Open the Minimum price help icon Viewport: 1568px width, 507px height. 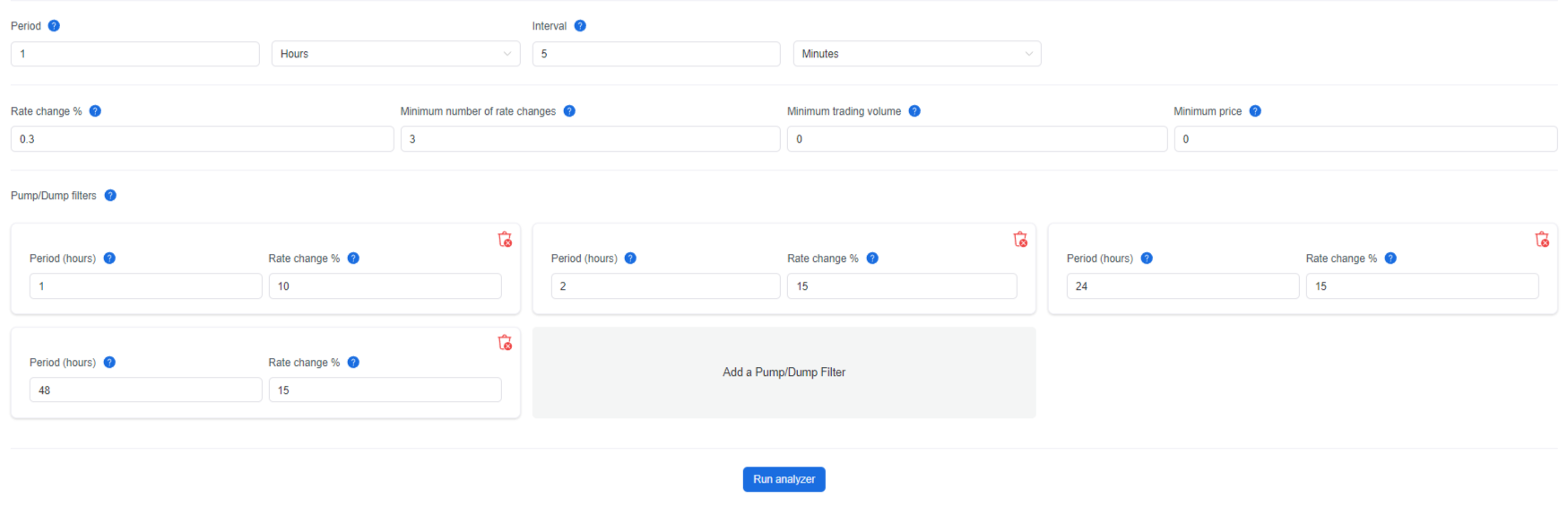pyautogui.click(x=1255, y=111)
